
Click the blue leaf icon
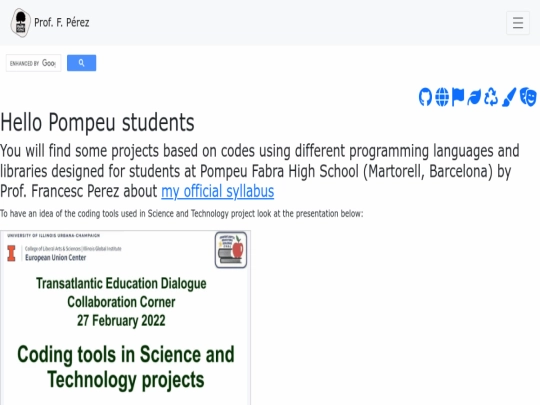pyautogui.click(x=474, y=97)
